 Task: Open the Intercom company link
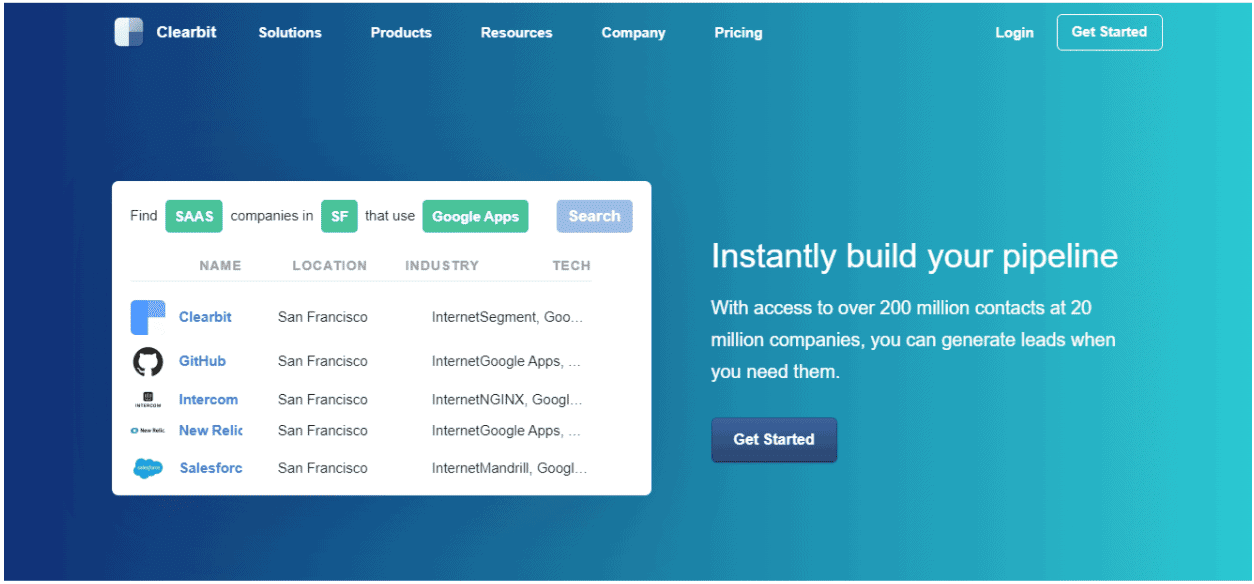(x=208, y=400)
